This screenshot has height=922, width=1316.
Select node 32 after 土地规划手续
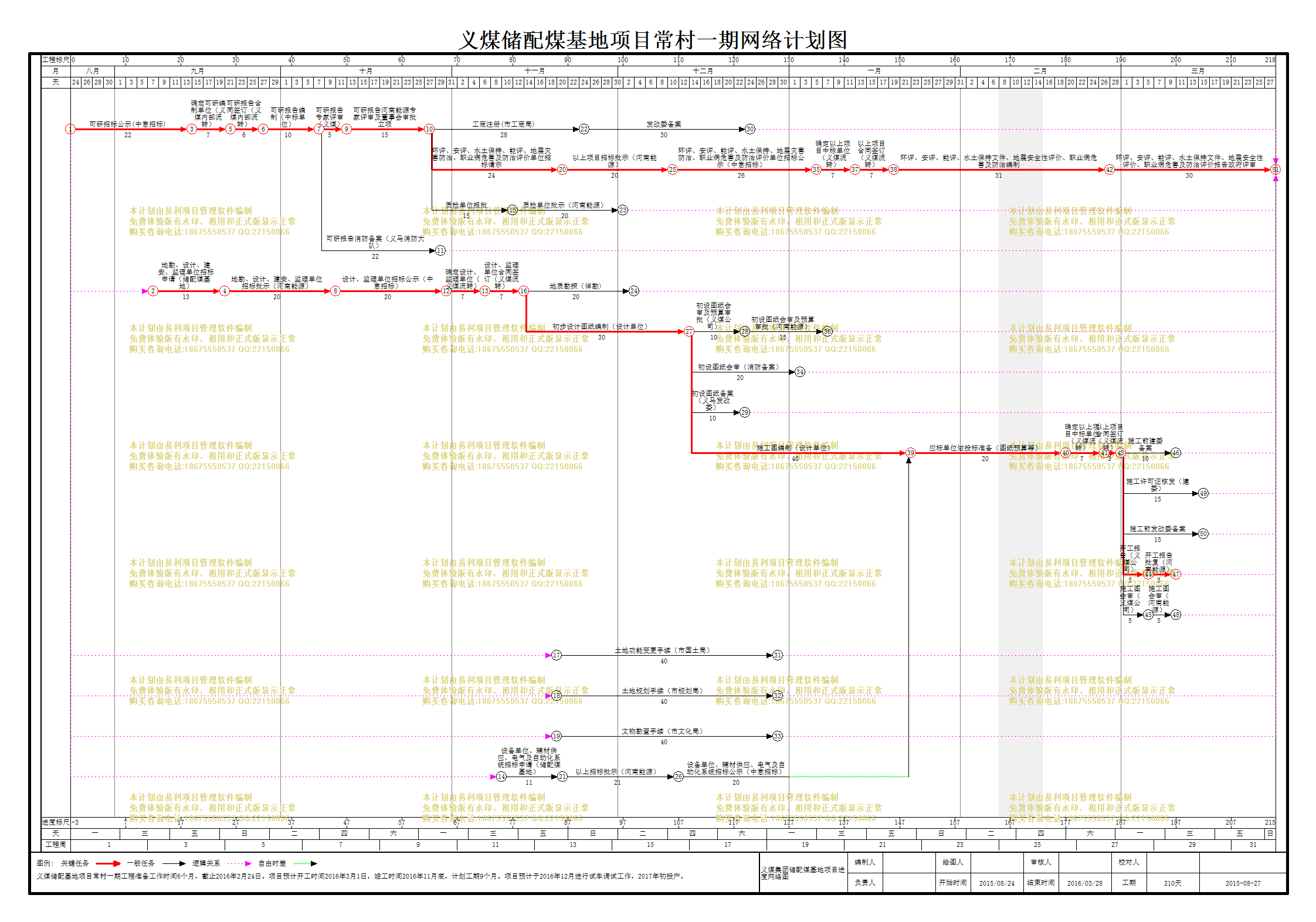pyautogui.click(x=778, y=696)
